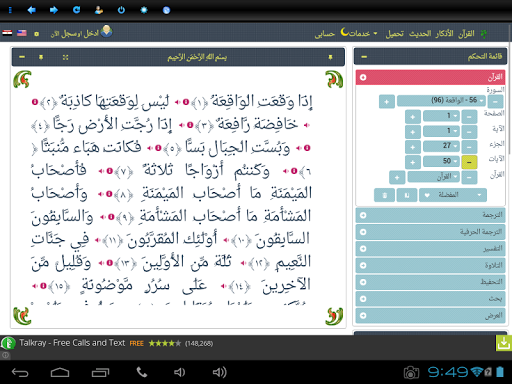Click the plus button next to surah selector
This screenshot has width=512, height=384.
tap(387, 101)
